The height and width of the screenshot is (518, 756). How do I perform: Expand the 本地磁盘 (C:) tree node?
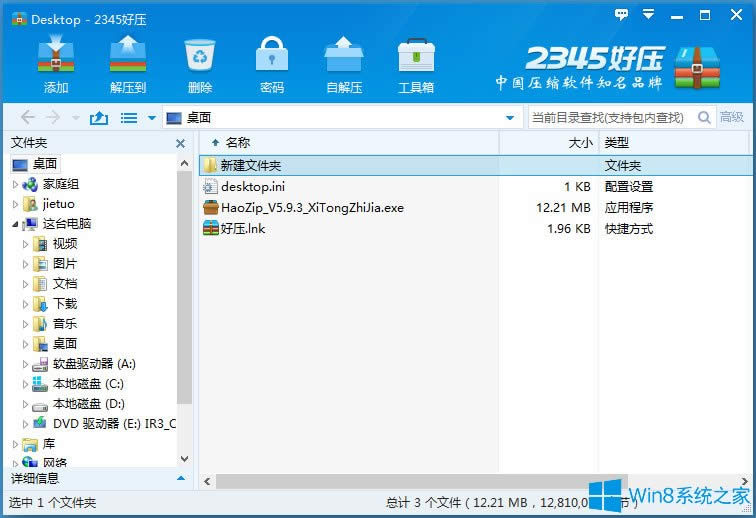[27, 384]
